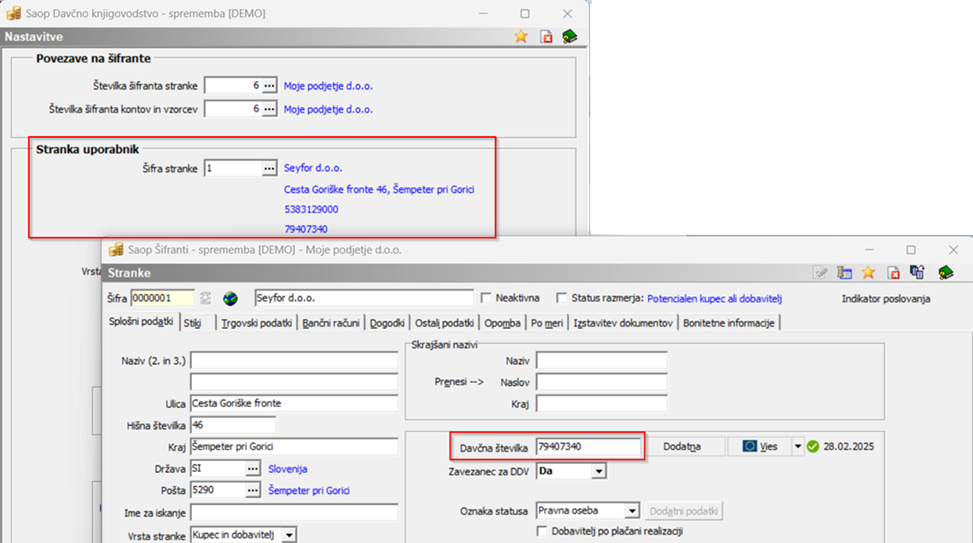
Task: Open lookup next to Šifra stranke
Action: [269, 168]
